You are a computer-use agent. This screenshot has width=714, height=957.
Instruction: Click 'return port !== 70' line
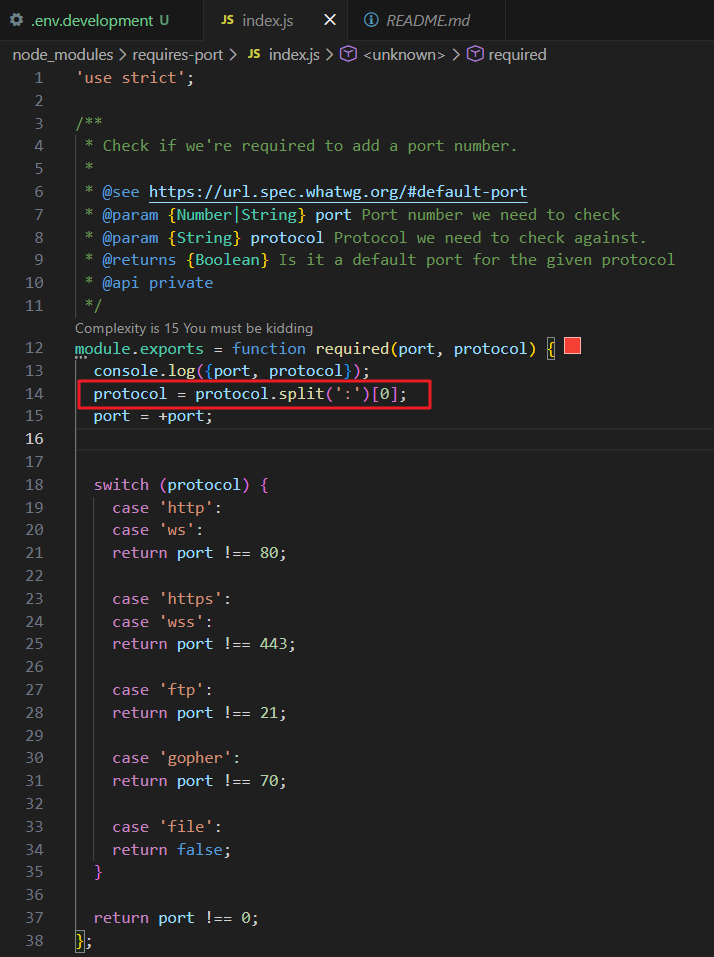click(199, 781)
